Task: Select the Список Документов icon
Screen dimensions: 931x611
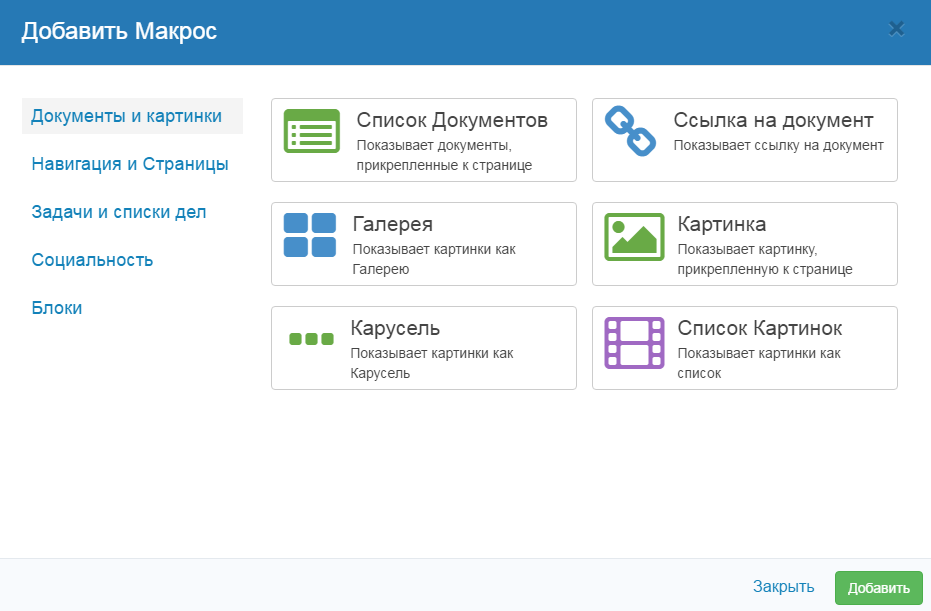Action: tap(311, 130)
